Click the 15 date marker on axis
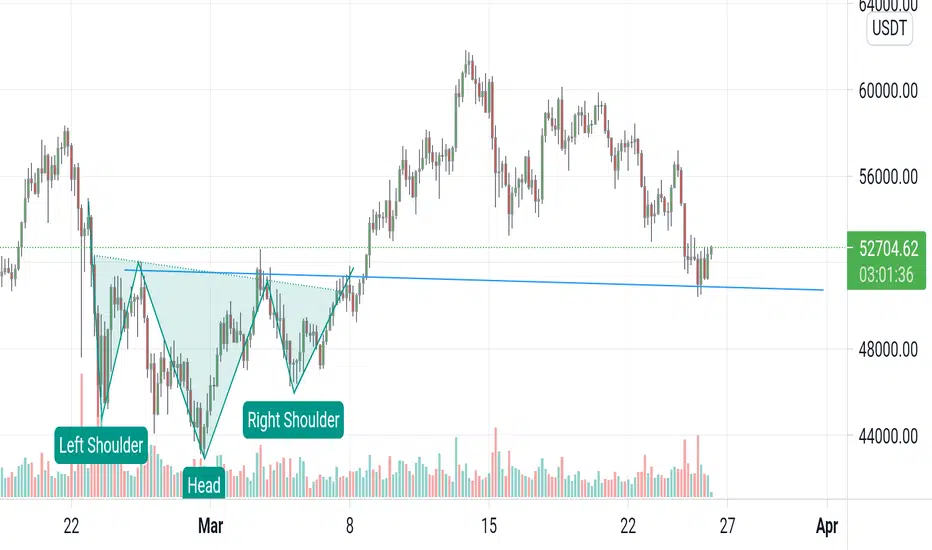The width and height of the screenshot is (932, 550). coord(489,526)
